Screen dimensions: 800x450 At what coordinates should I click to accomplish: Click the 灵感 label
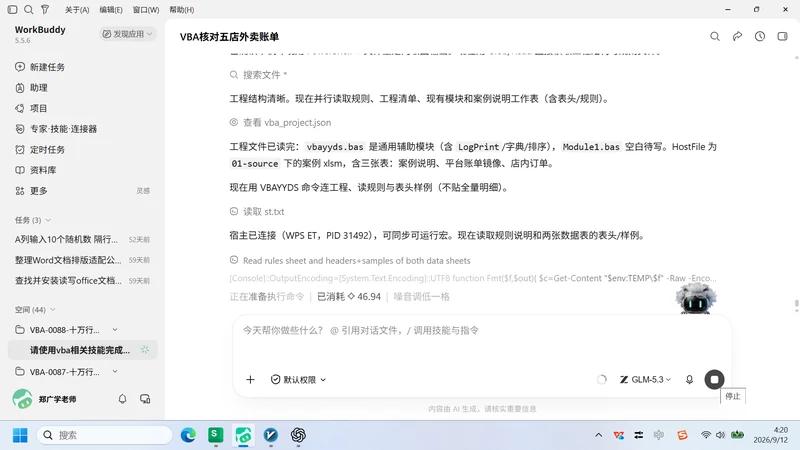tap(143, 191)
